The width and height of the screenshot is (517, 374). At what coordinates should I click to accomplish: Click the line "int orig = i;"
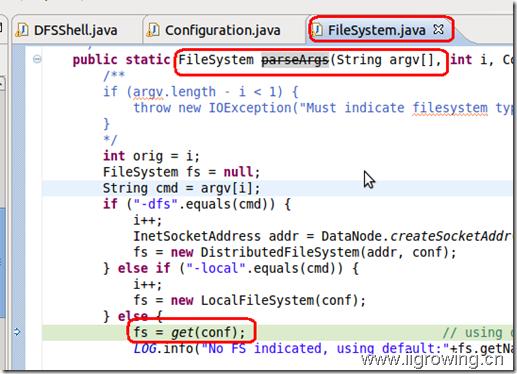151,156
